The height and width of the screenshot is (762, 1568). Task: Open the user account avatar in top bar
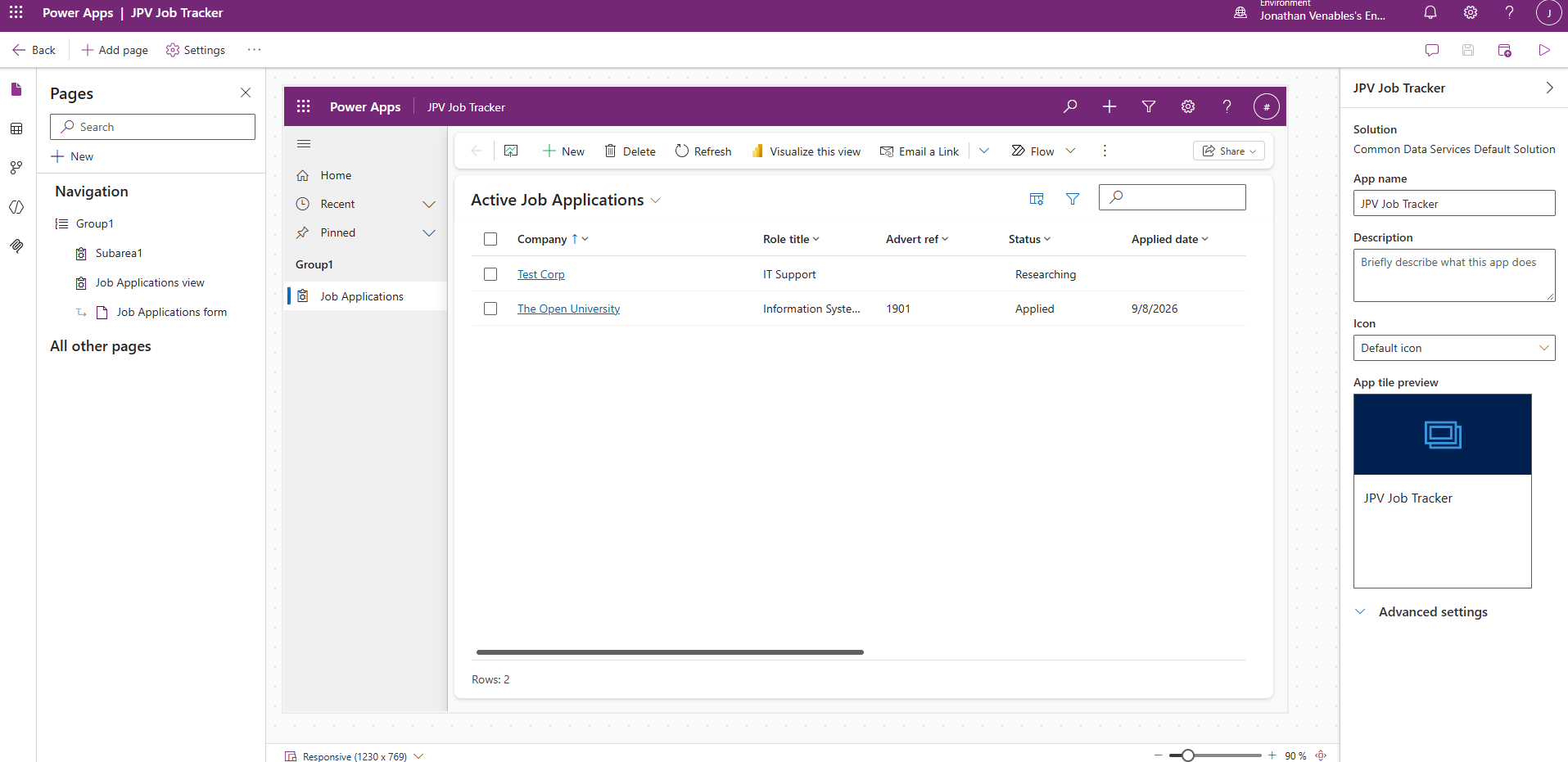(1548, 12)
